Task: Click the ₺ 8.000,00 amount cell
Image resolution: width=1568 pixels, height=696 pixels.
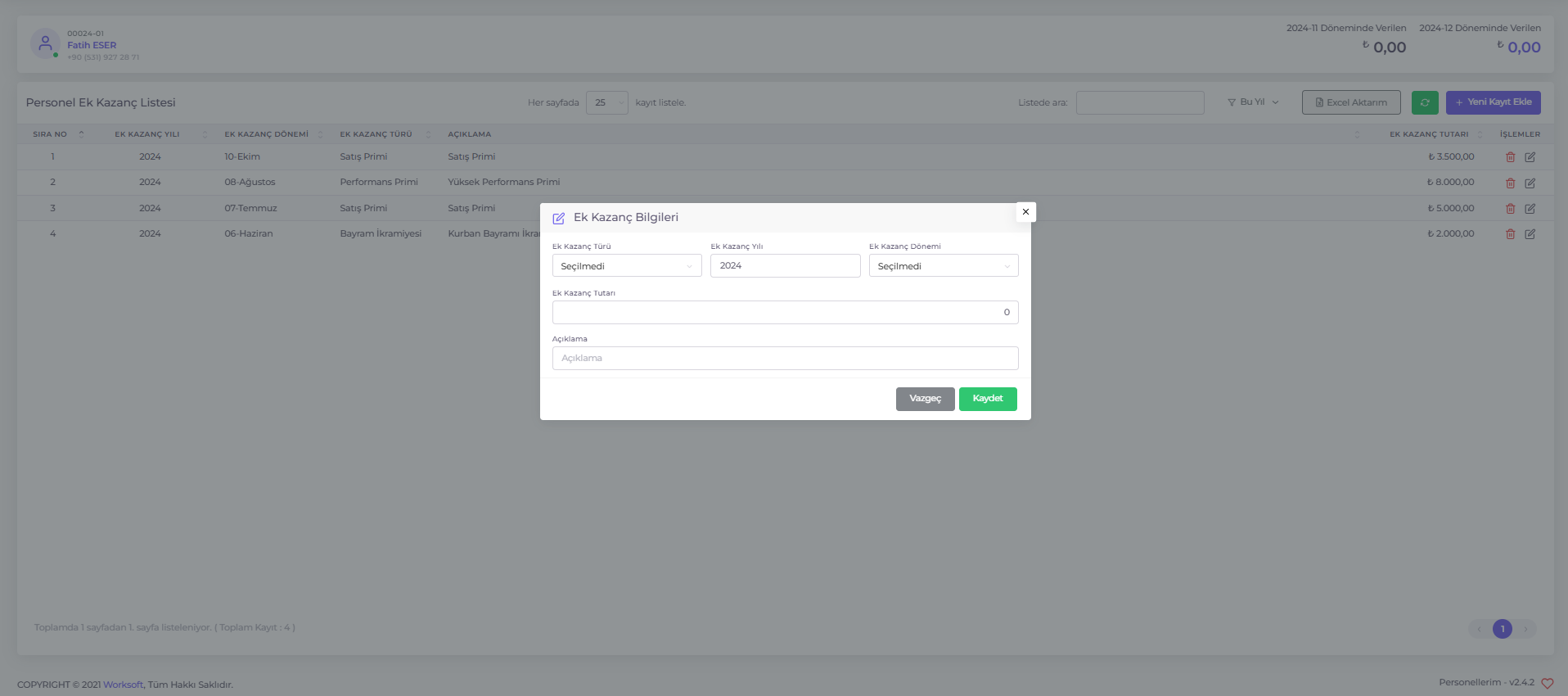Action: (x=1451, y=182)
